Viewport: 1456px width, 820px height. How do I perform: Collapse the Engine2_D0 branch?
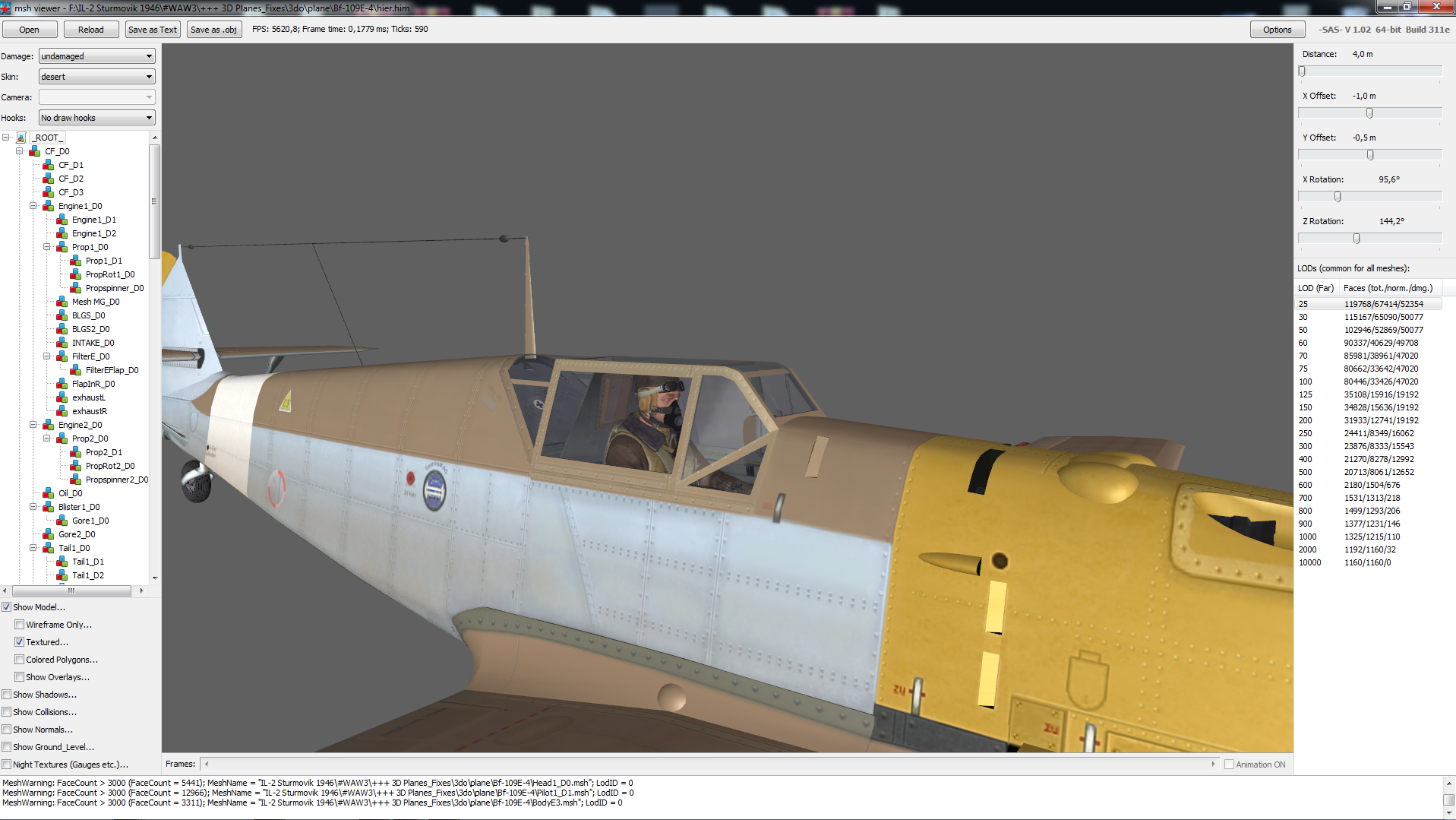33,425
